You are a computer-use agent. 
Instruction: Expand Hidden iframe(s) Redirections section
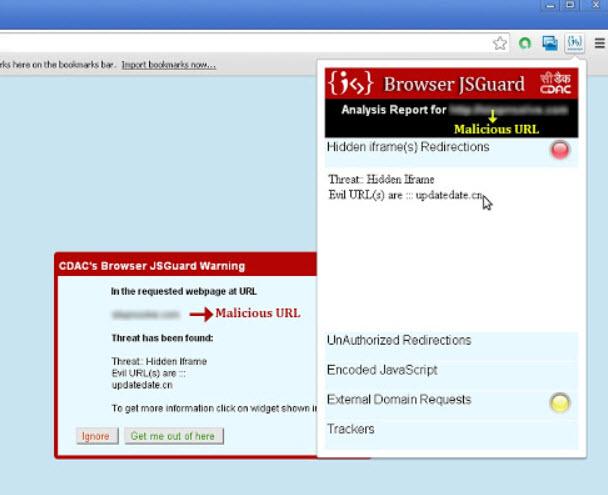point(451,151)
